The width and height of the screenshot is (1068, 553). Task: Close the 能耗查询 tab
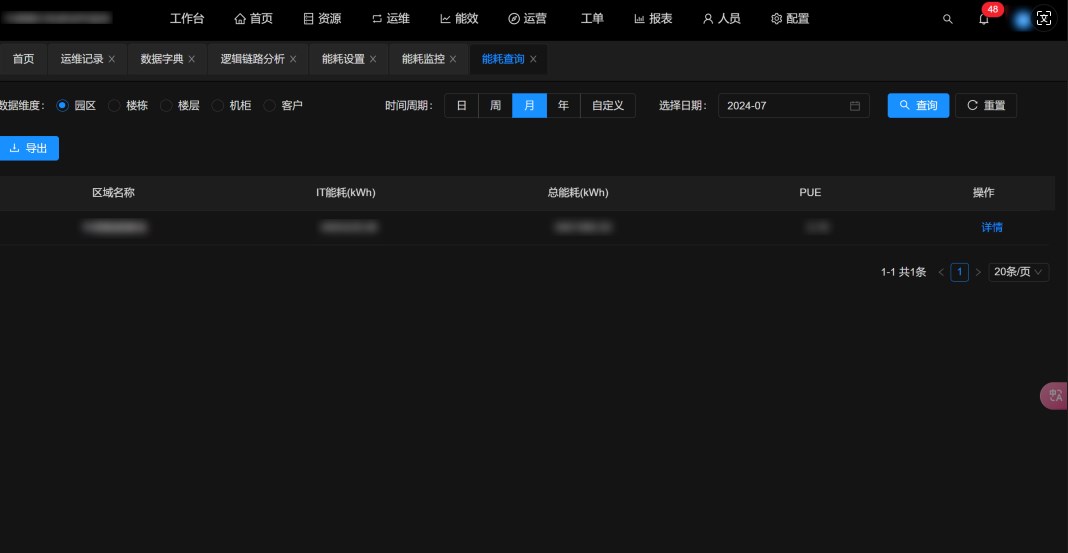tap(534, 59)
